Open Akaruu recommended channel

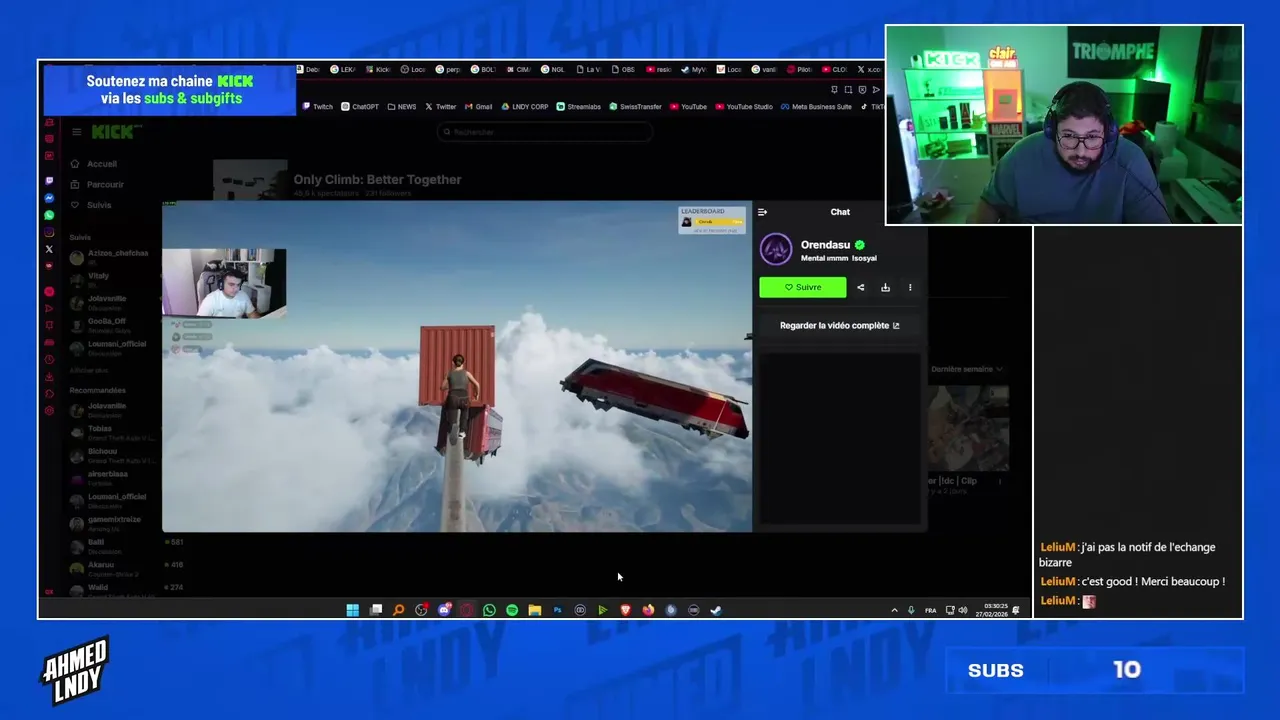coord(110,568)
